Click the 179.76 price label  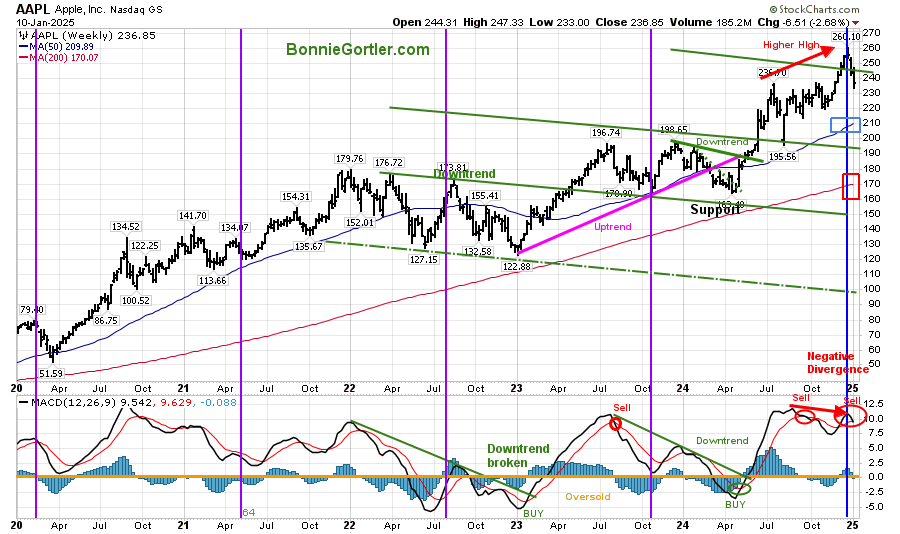pos(350,158)
